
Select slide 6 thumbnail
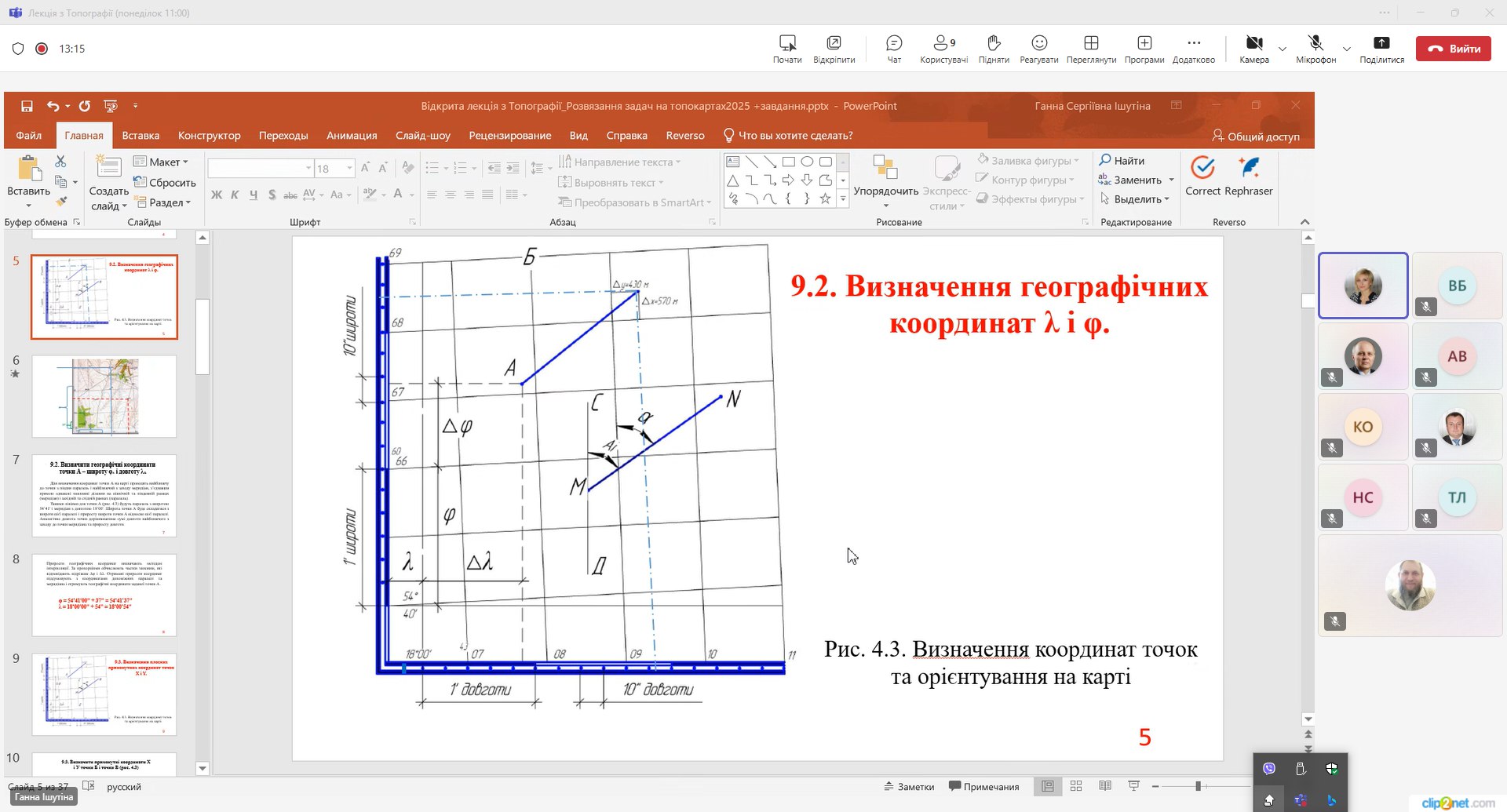[104, 396]
